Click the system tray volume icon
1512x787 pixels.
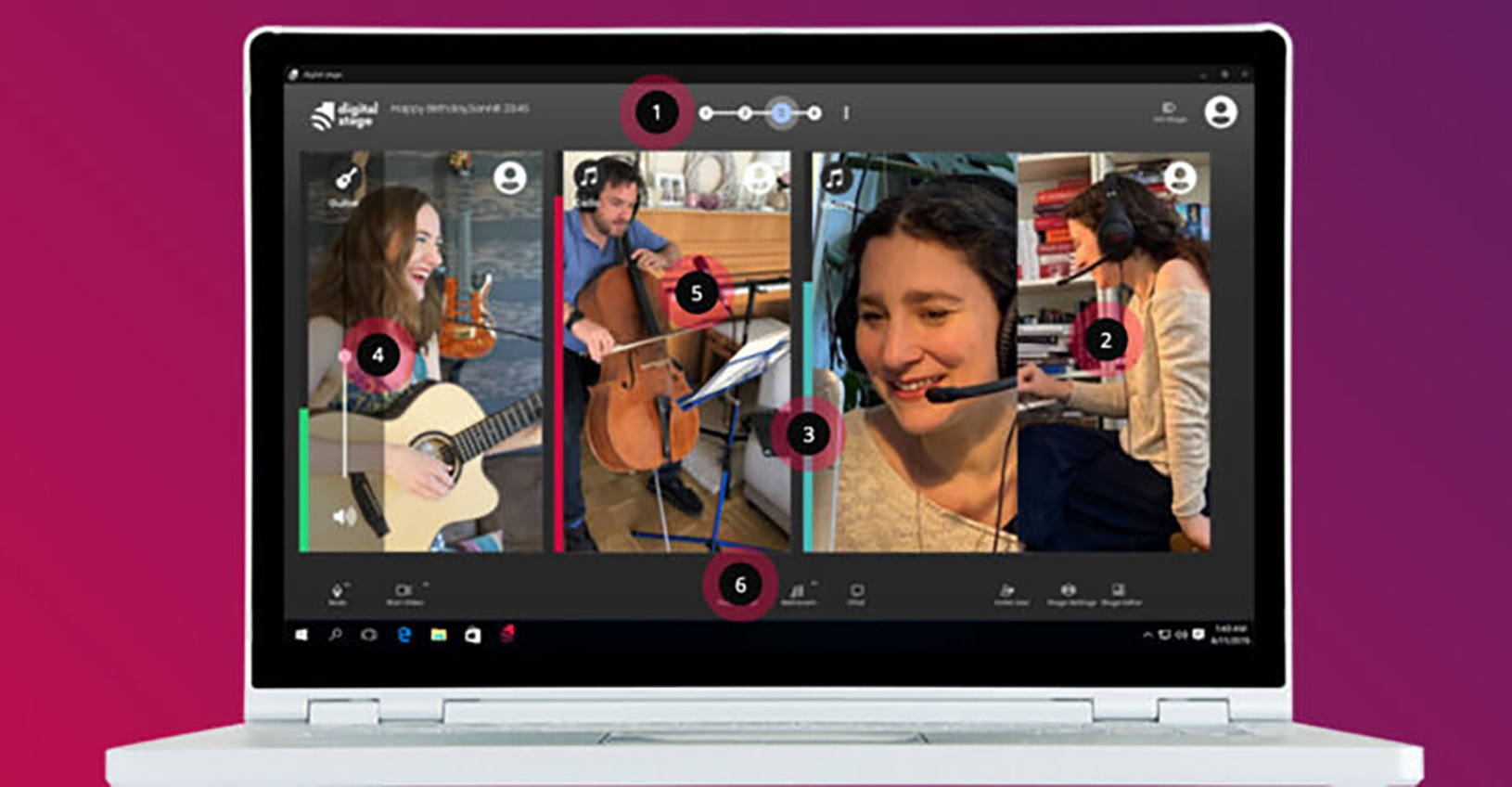pyautogui.click(x=1181, y=635)
